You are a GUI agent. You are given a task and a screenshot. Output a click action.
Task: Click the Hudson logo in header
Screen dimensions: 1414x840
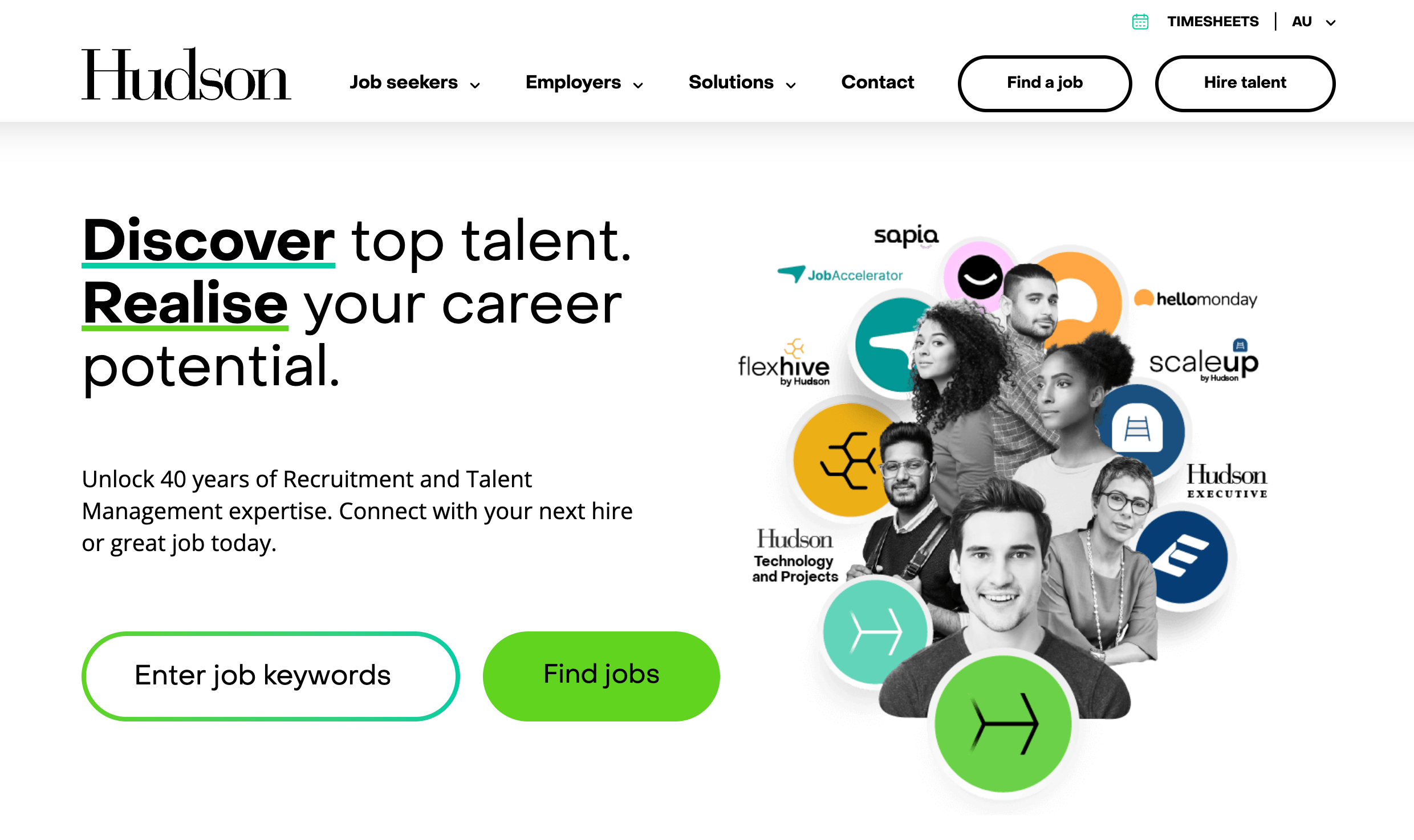point(186,75)
